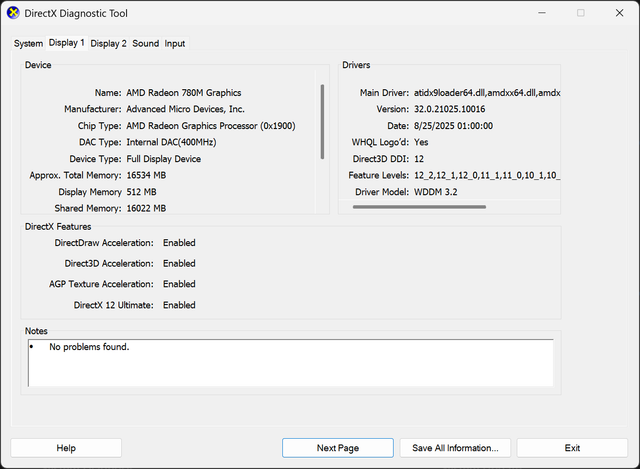
Task: Click the '512 MB' display memory value
Action: [141, 192]
